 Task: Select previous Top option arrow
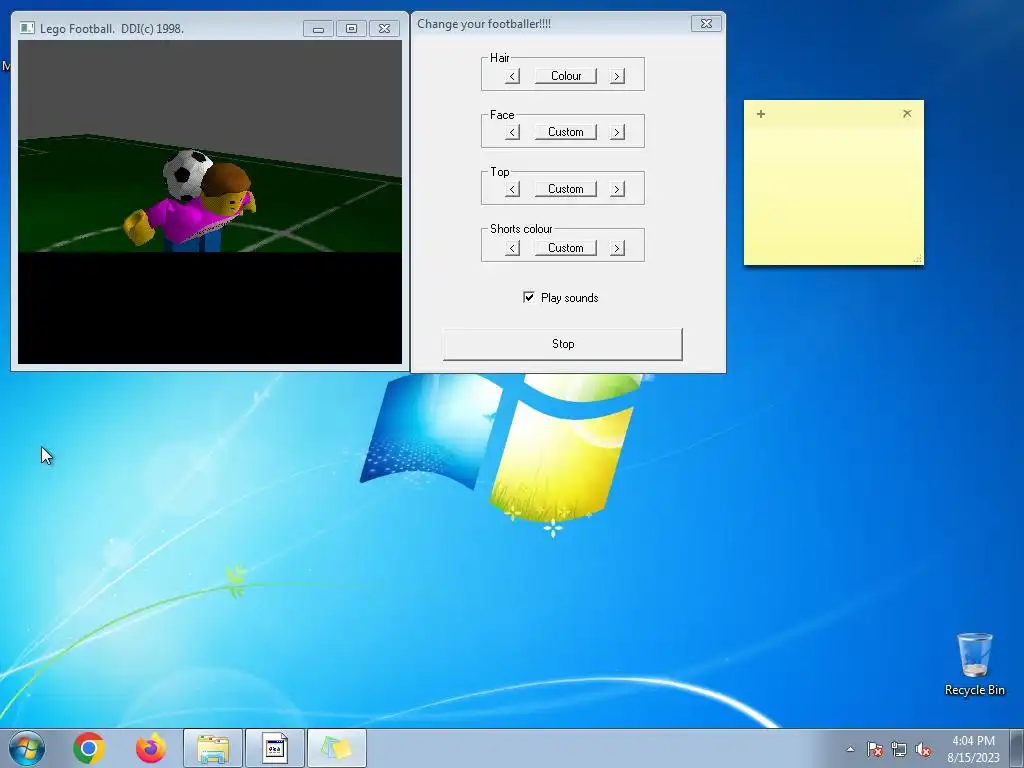[513, 189]
